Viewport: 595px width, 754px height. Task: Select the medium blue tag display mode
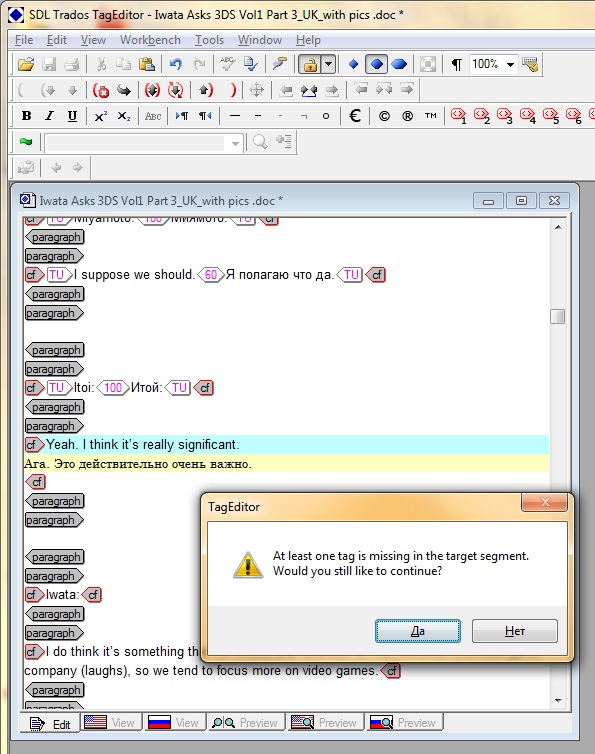377,64
